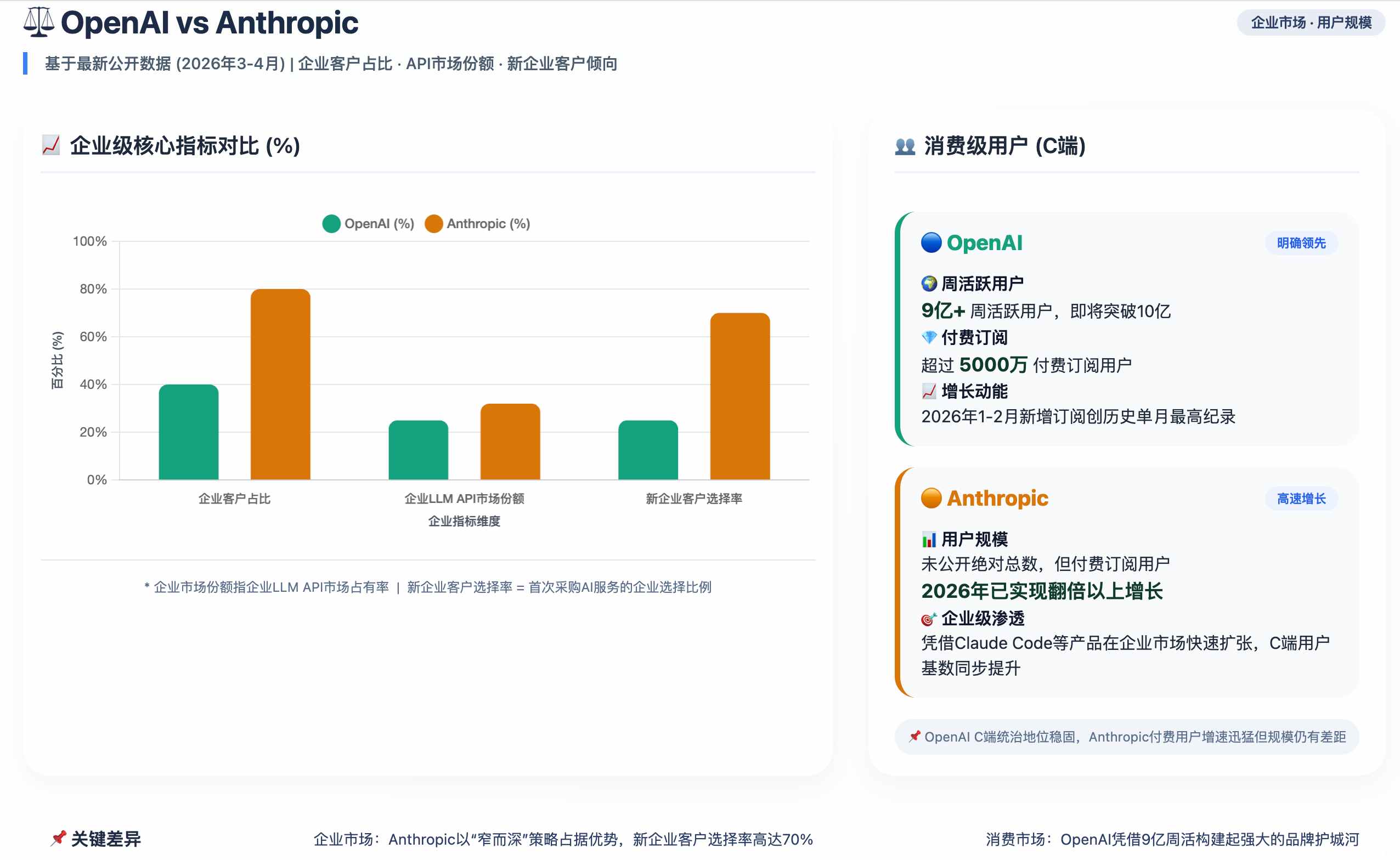Click the chart icon next to 企业级核心指标对比

(50, 145)
